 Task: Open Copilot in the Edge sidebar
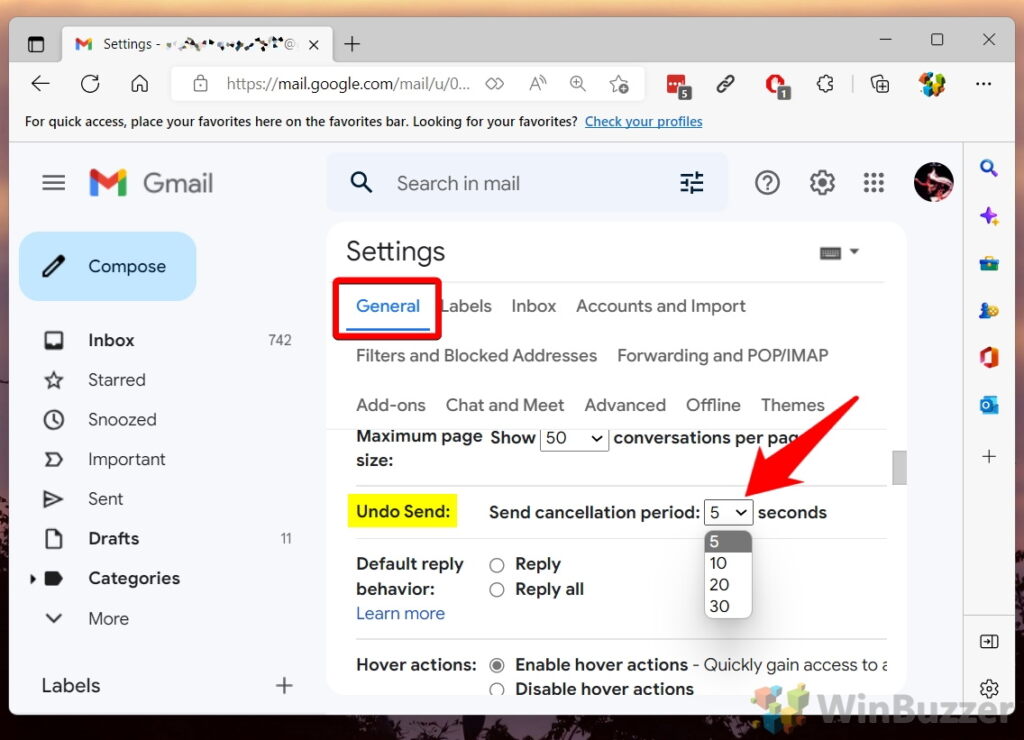tap(989, 216)
